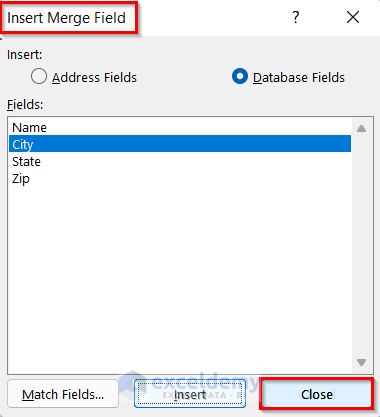Click the scroll down arrow of Fields list
This screenshot has width=380, height=417.
click(362, 362)
